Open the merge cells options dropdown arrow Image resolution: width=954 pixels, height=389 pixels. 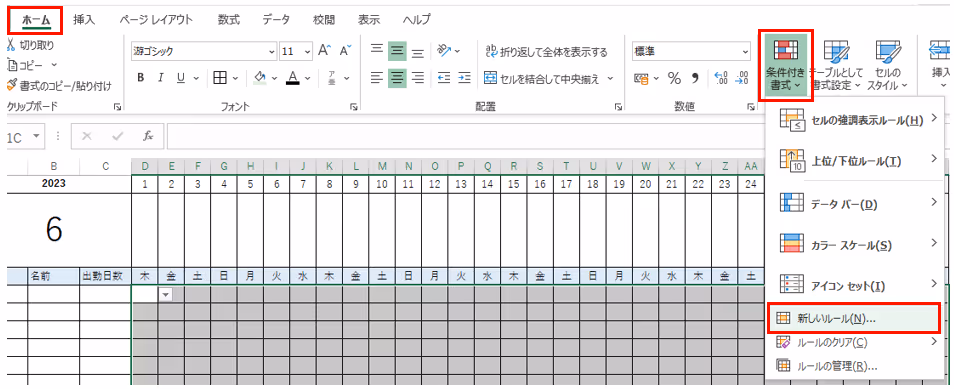click(610, 78)
